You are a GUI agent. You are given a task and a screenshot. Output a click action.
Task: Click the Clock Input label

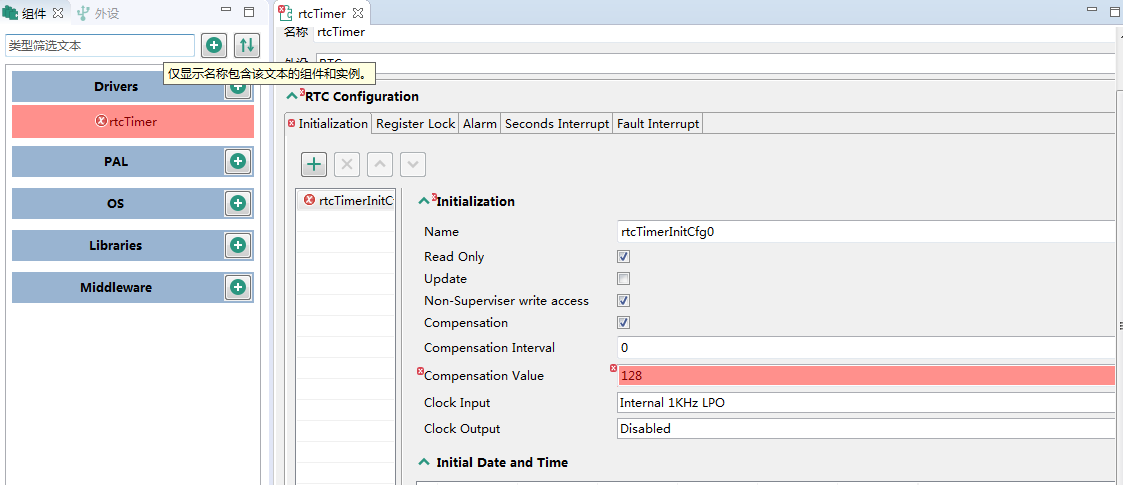pos(457,403)
